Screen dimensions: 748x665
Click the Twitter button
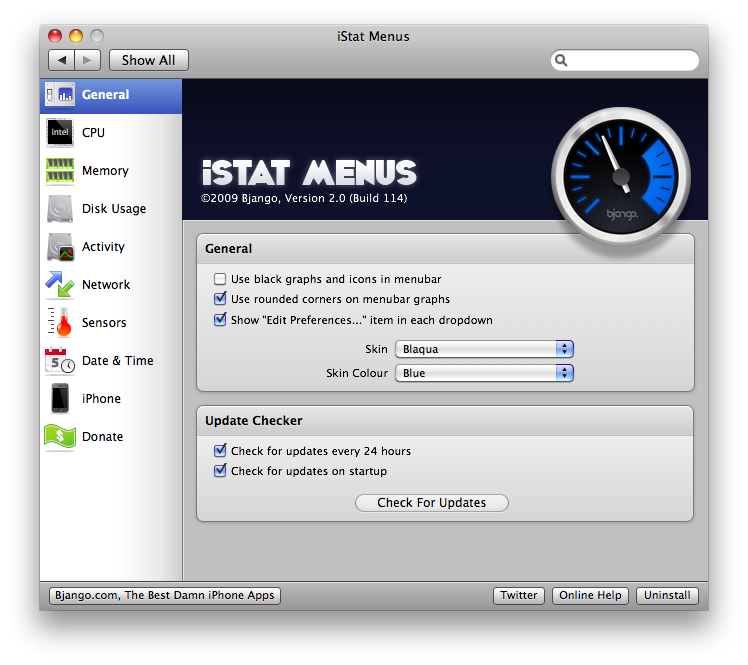coord(519,595)
